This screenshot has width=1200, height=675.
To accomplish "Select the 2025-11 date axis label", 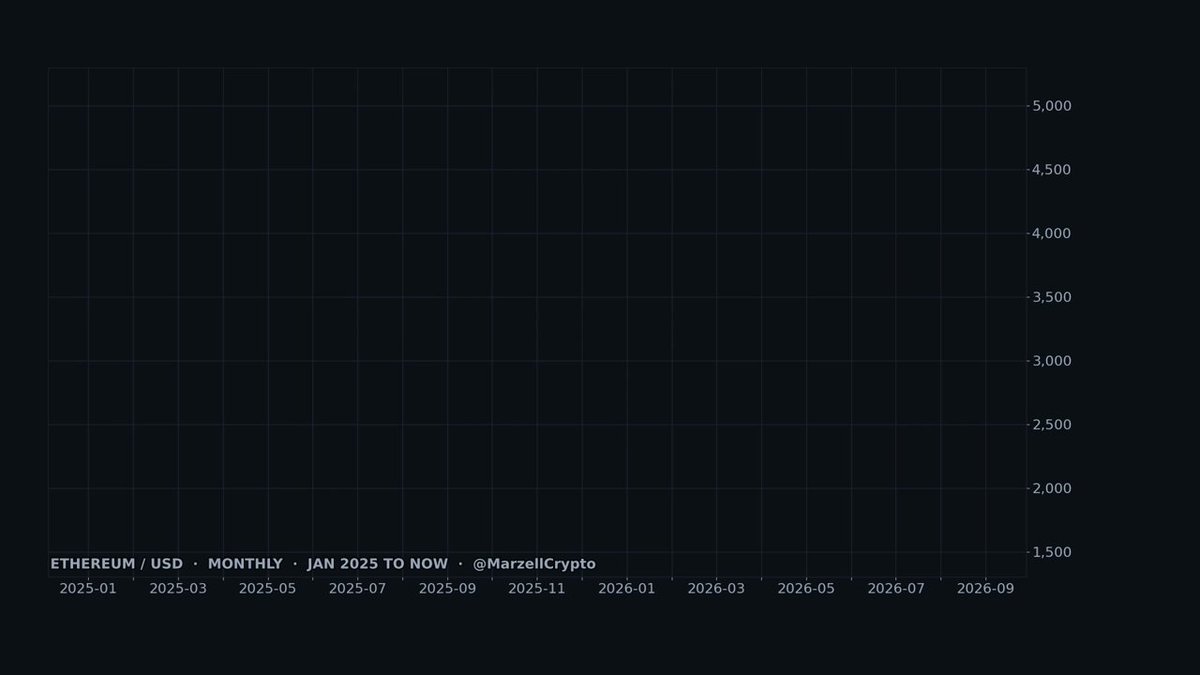I will (x=537, y=589).
